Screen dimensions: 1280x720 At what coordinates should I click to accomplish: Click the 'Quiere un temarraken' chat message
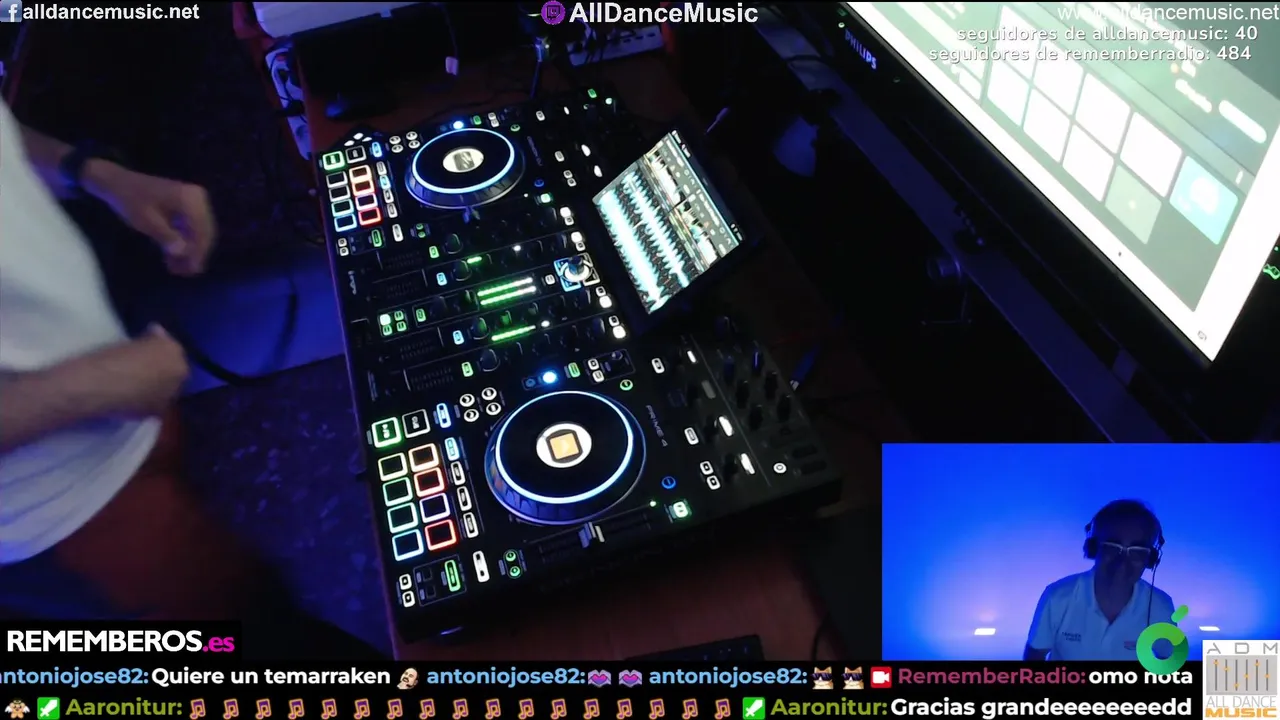[x=270, y=677]
